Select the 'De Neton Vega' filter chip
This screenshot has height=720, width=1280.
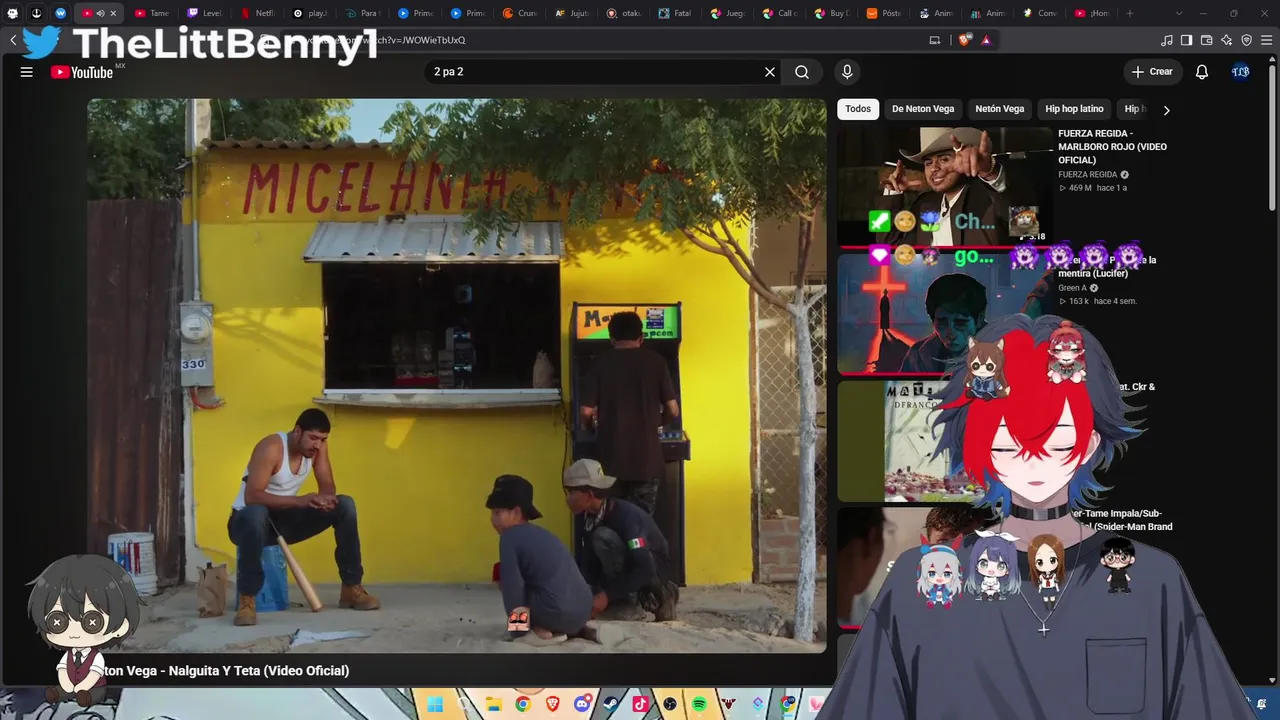point(923,109)
